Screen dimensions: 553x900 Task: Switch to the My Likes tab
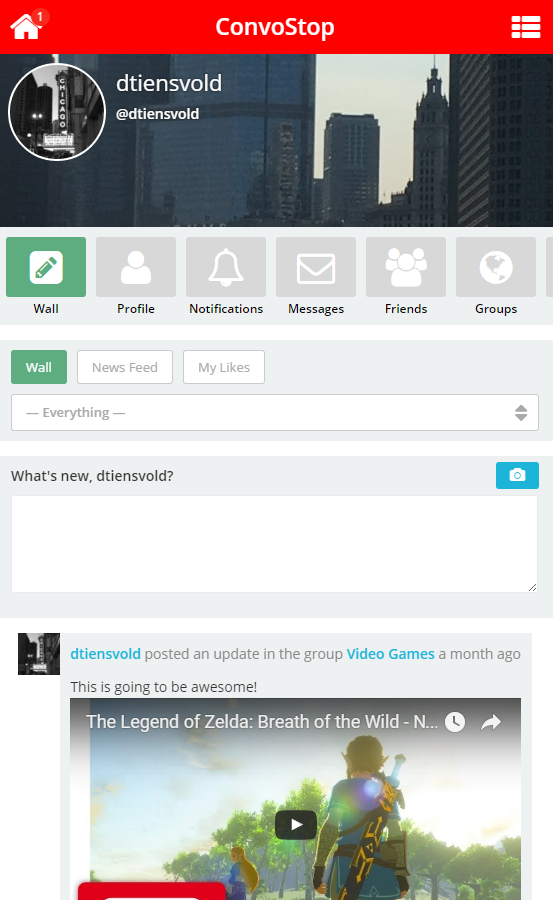pyautogui.click(x=224, y=367)
